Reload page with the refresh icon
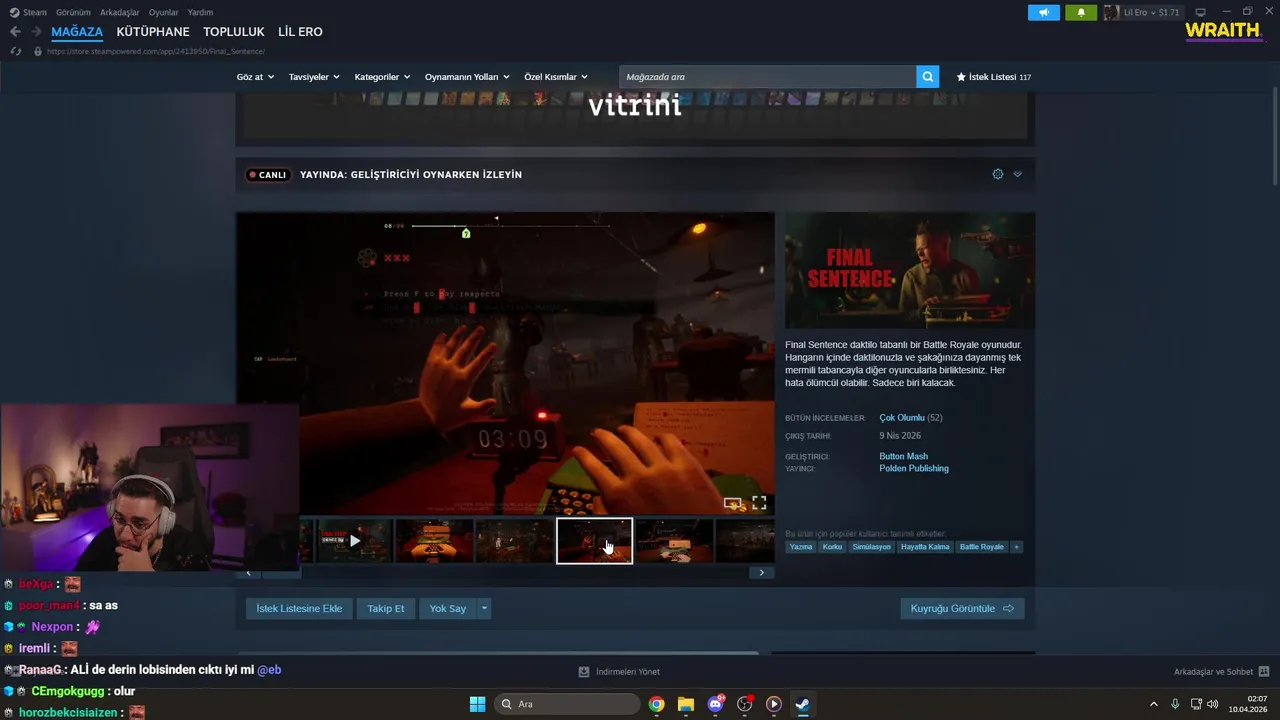 tap(15, 51)
